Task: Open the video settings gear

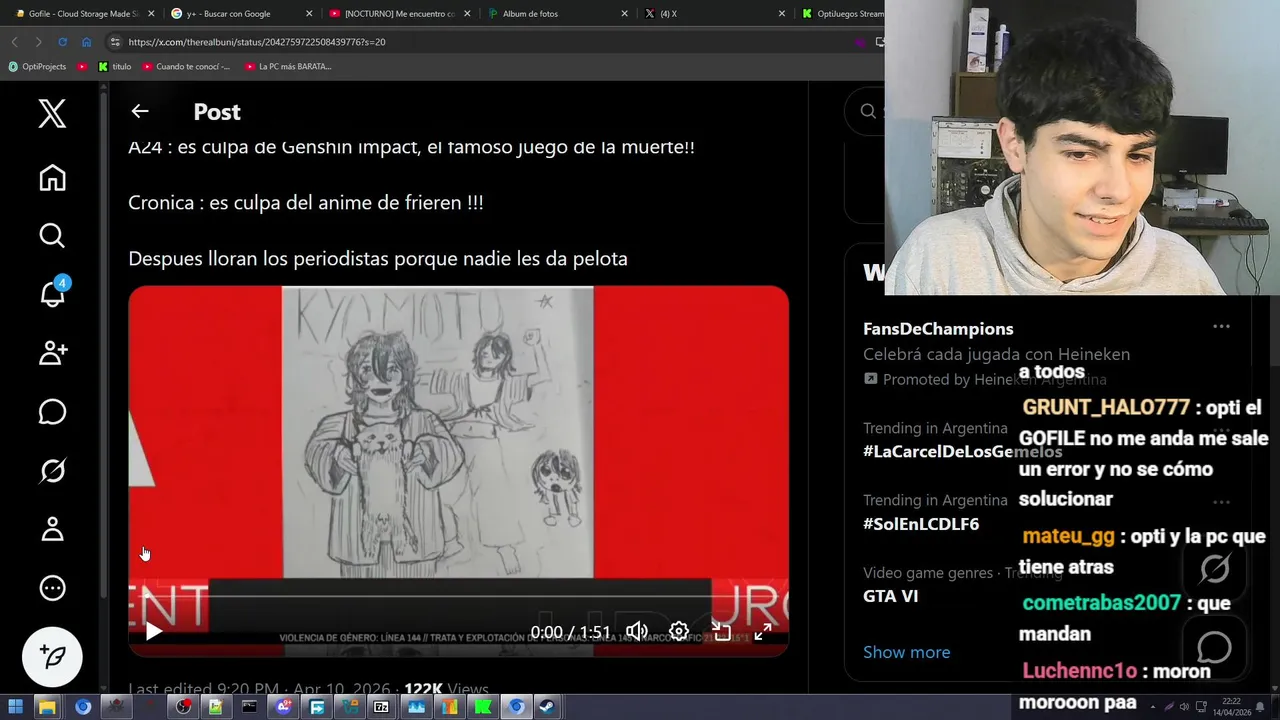Action: pyautogui.click(x=679, y=631)
